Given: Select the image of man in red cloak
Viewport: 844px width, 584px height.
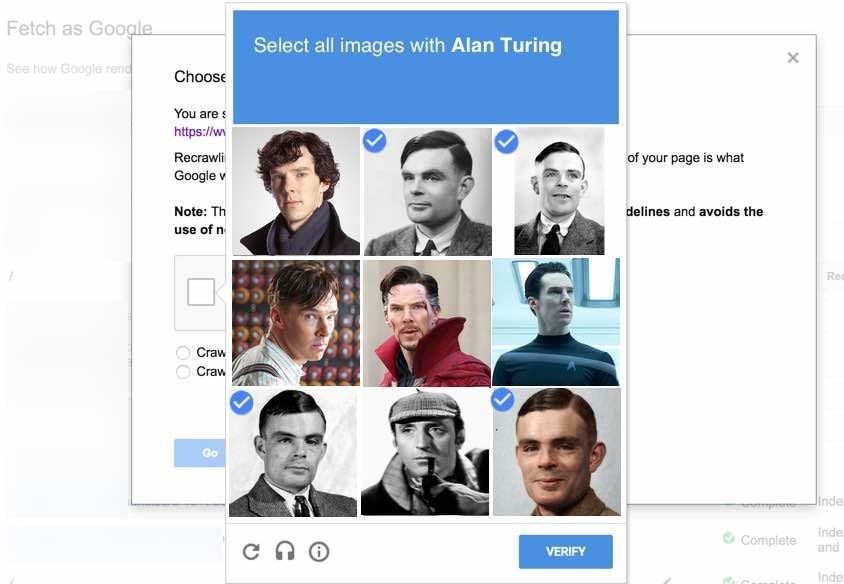Looking at the screenshot, I should (x=427, y=322).
